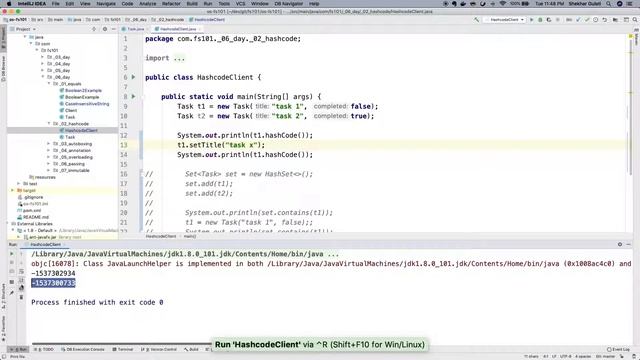
Task: Click the green Run button in top toolbar
Action: click(x=531, y=20)
